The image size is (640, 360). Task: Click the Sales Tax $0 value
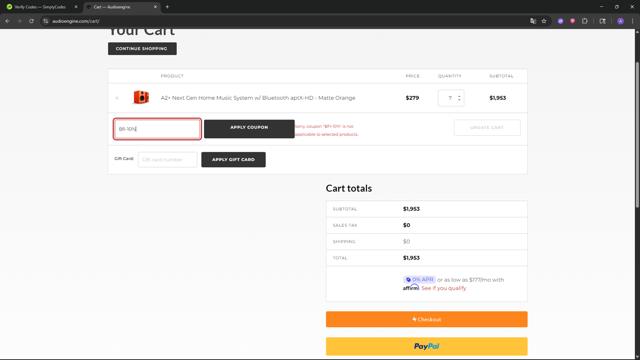[x=407, y=225]
